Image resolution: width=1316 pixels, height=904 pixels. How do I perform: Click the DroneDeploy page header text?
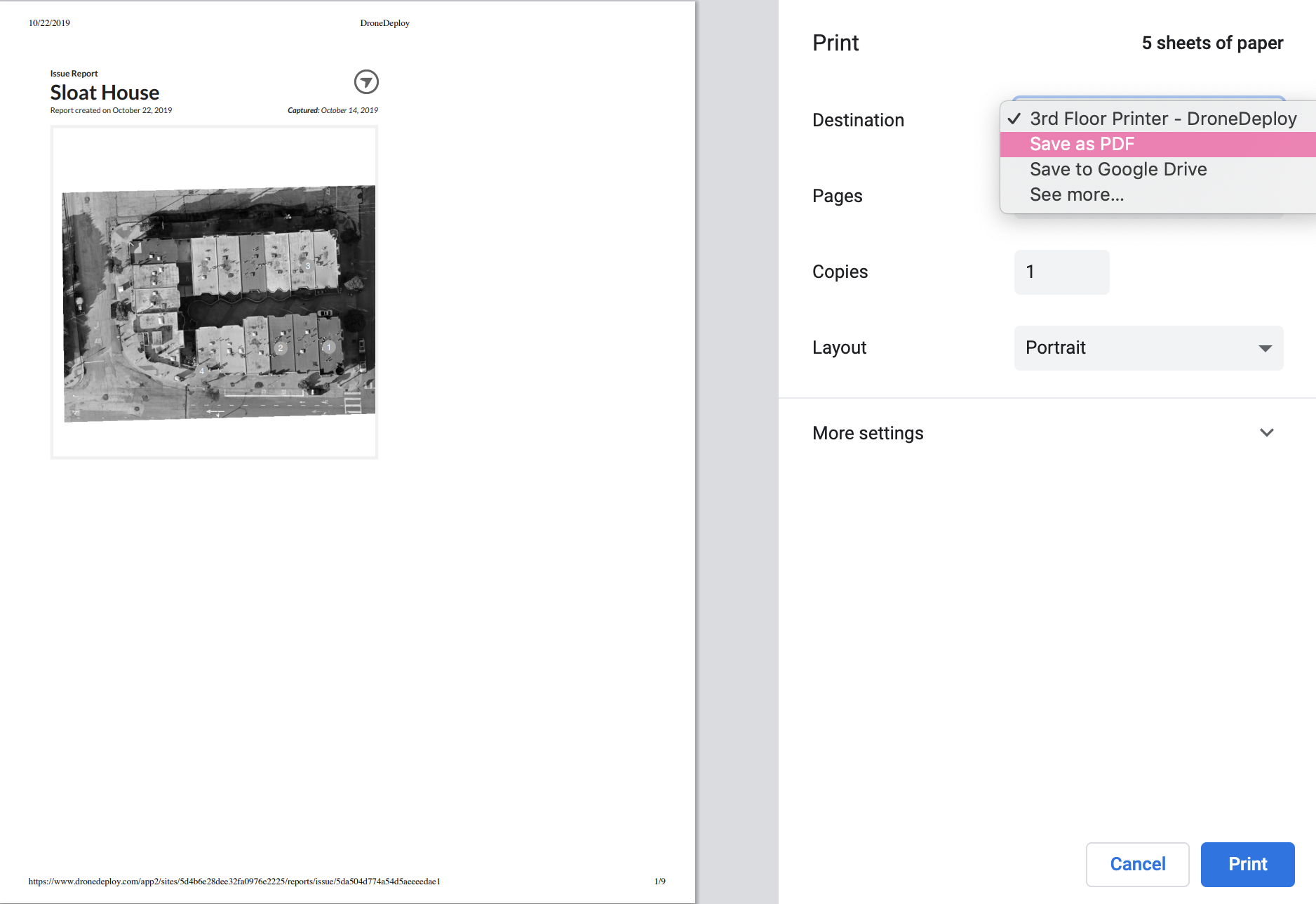click(x=384, y=23)
